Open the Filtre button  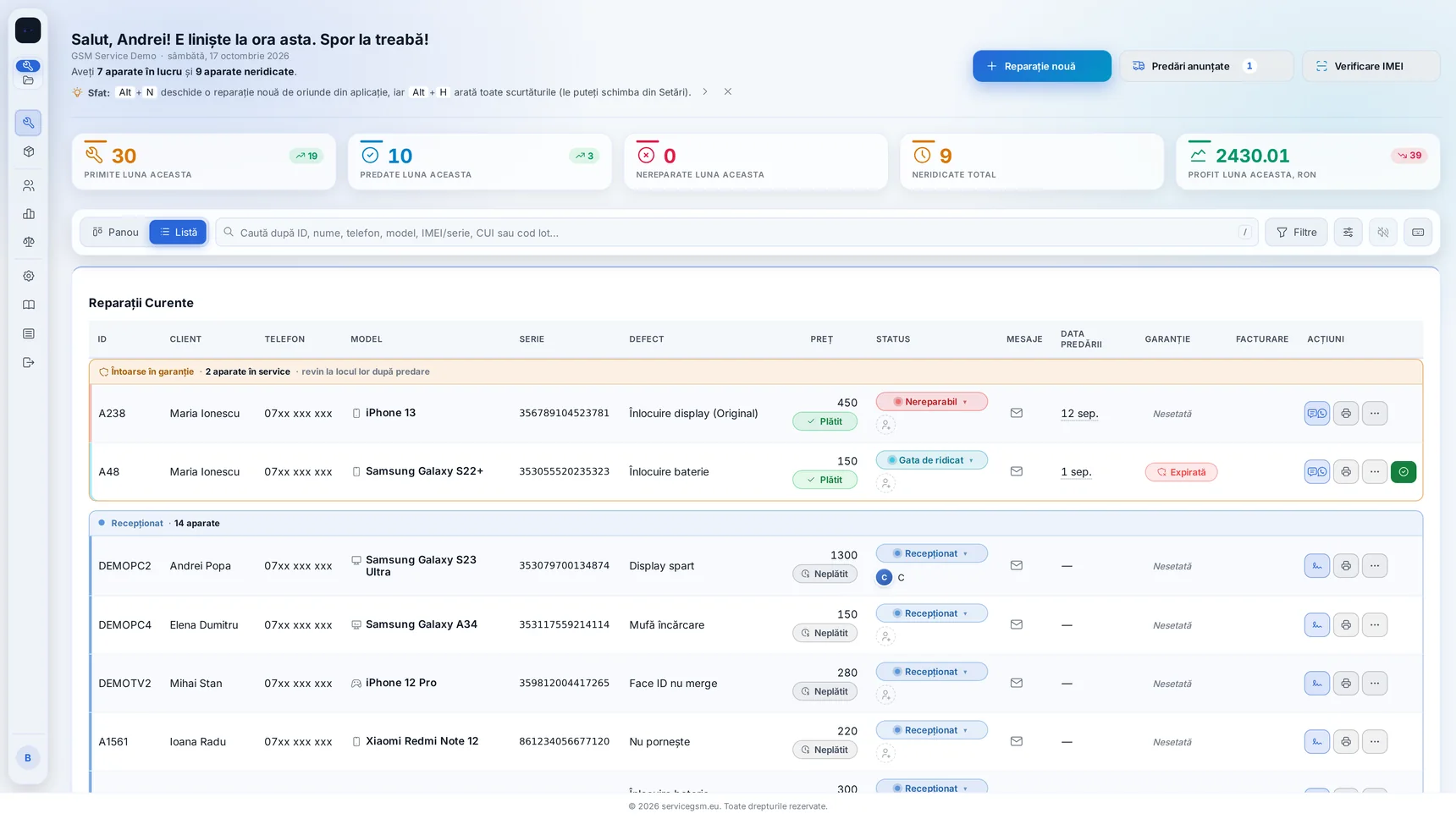point(1296,232)
